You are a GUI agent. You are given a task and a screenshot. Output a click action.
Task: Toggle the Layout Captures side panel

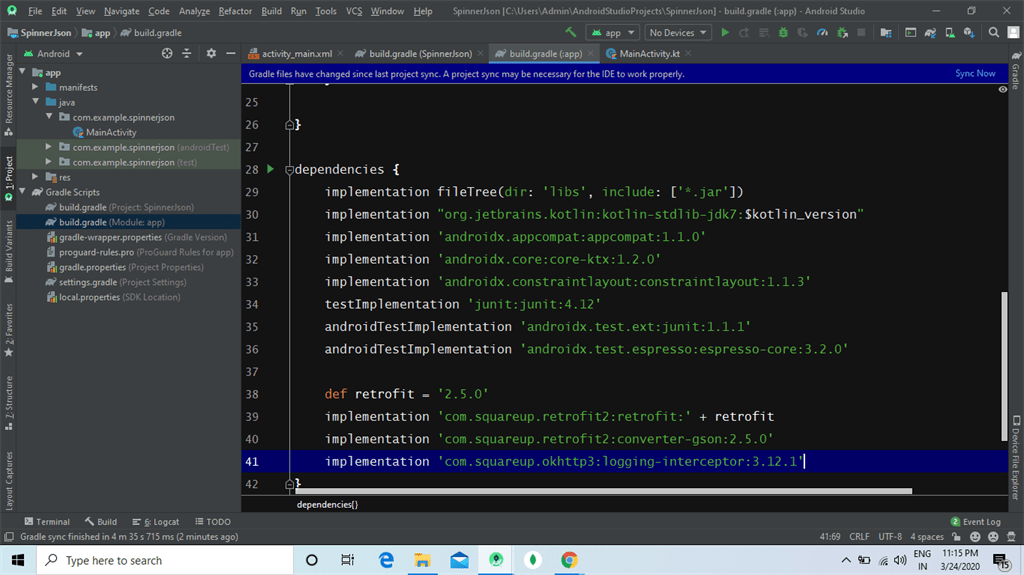pyautogui.click(x=8, y=480)
